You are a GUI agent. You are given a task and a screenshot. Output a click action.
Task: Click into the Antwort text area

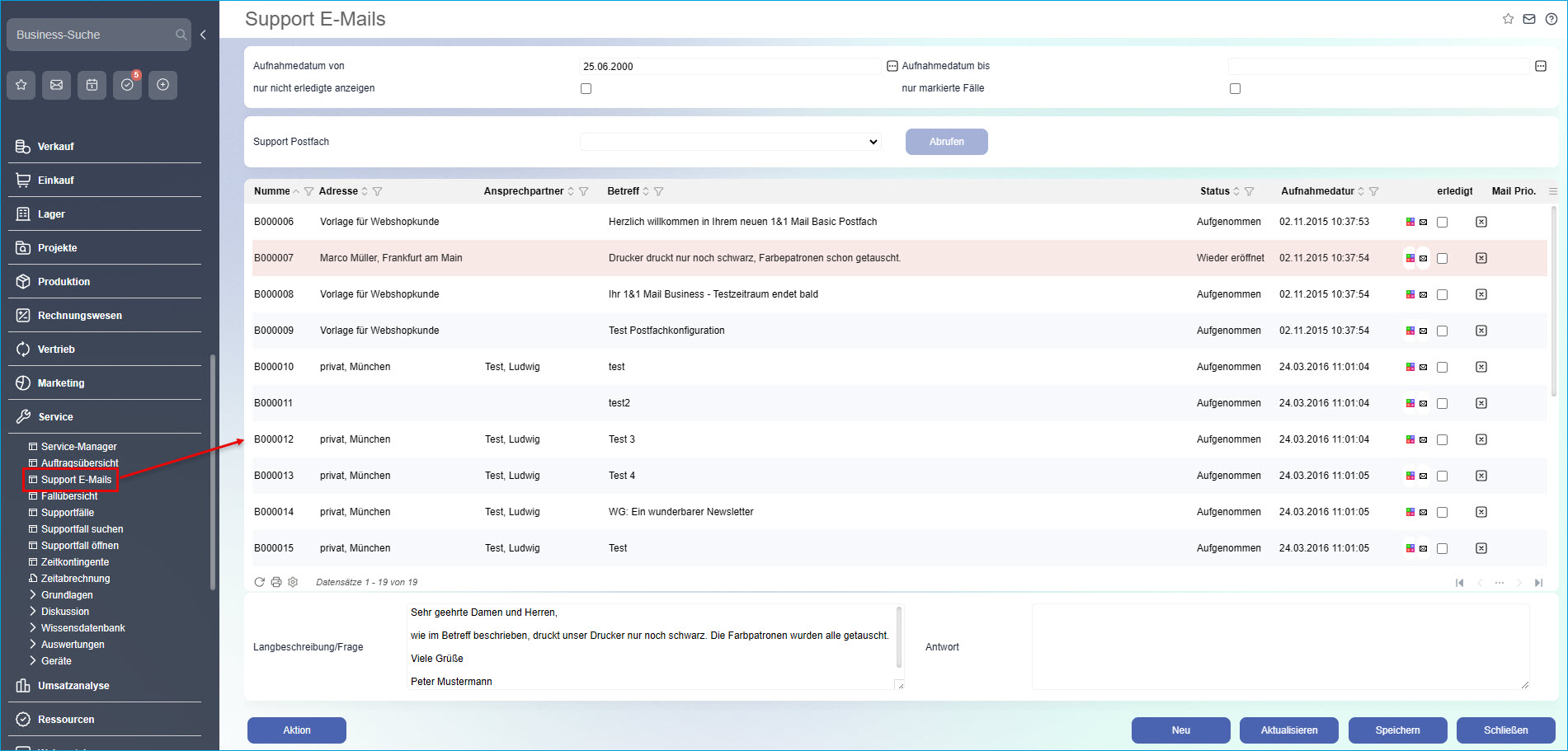pos(1278,647)
